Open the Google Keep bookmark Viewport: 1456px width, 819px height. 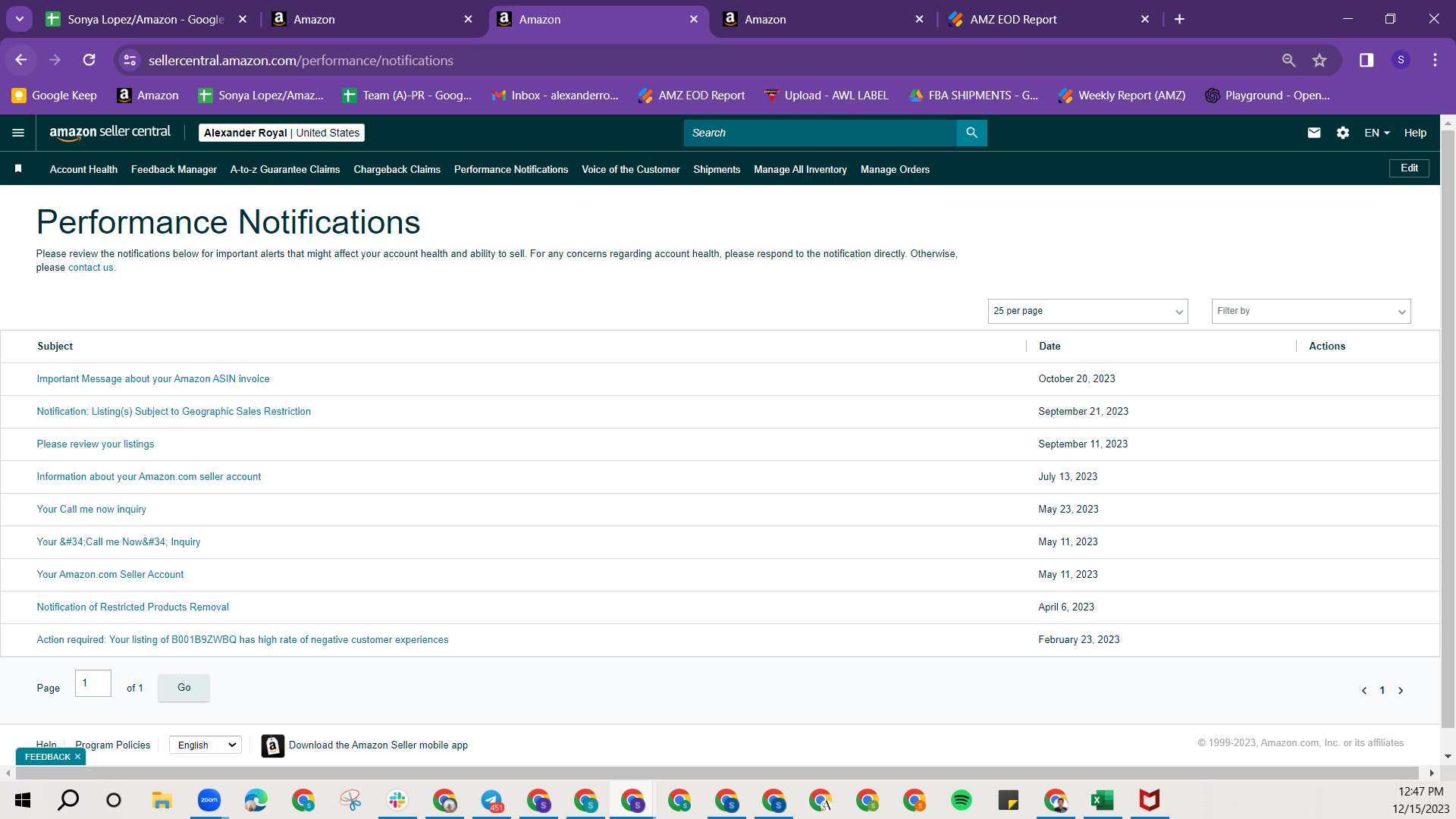[x=55, y=96]
